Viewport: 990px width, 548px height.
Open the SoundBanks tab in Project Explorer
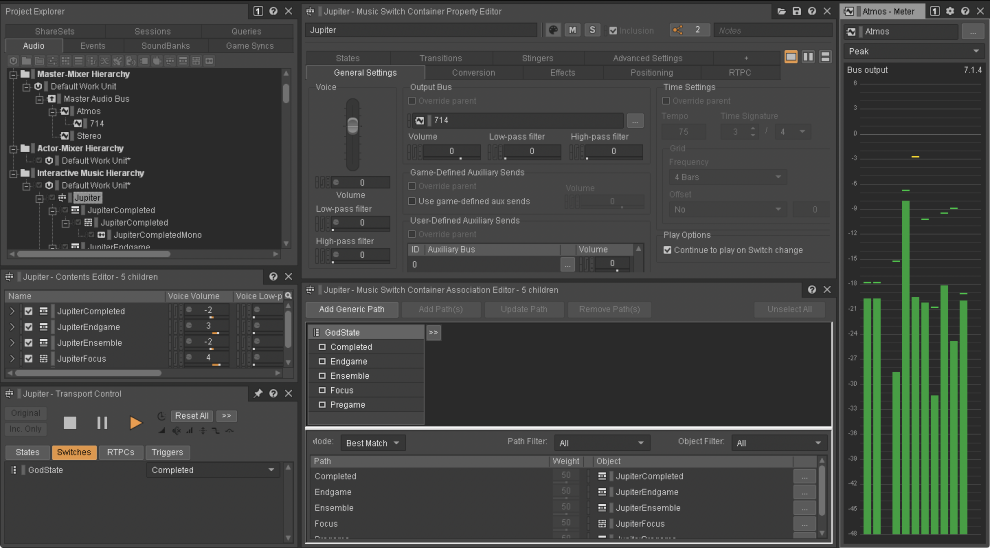[165, 45]
